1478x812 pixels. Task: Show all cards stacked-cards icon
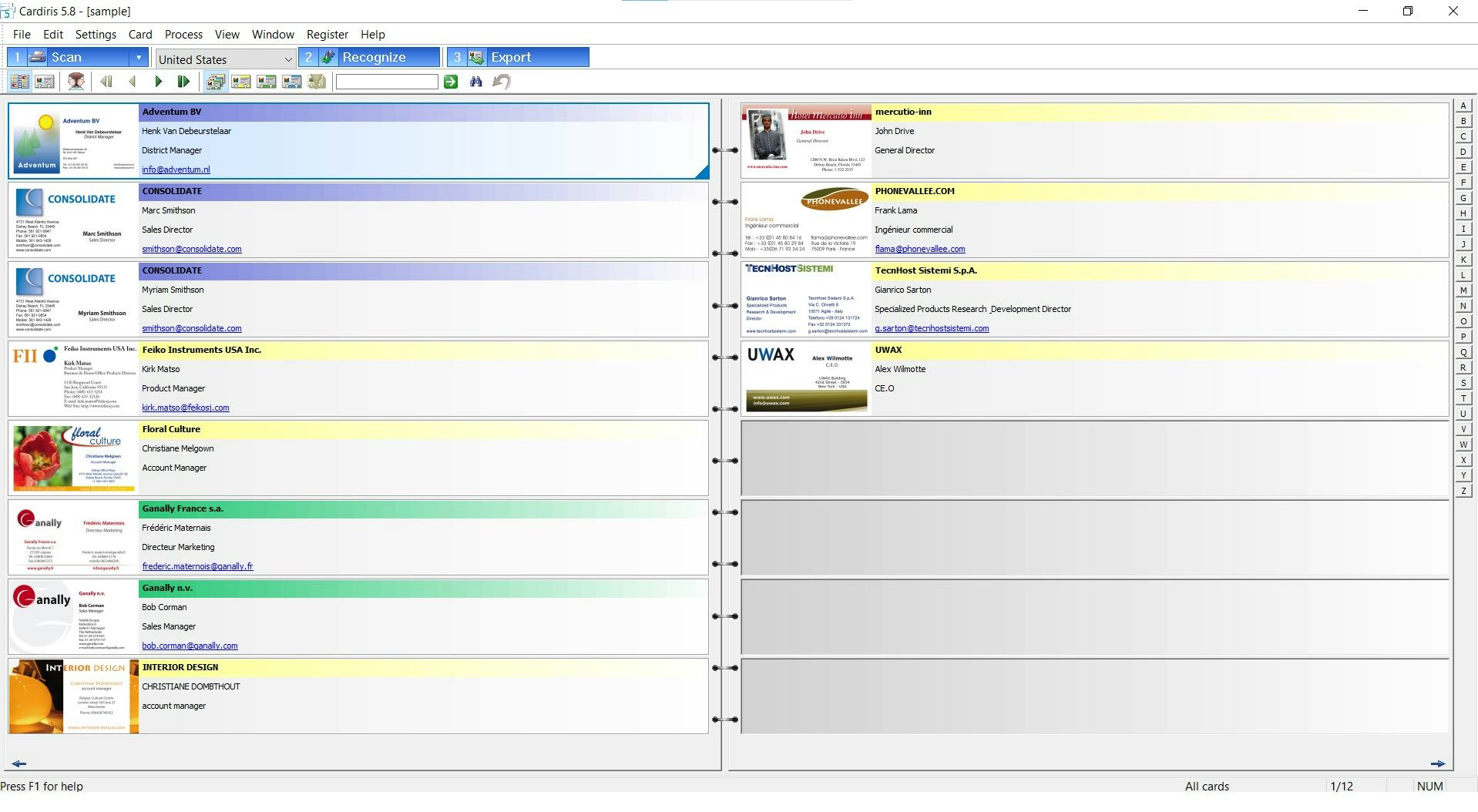click(x=216, y=82)
